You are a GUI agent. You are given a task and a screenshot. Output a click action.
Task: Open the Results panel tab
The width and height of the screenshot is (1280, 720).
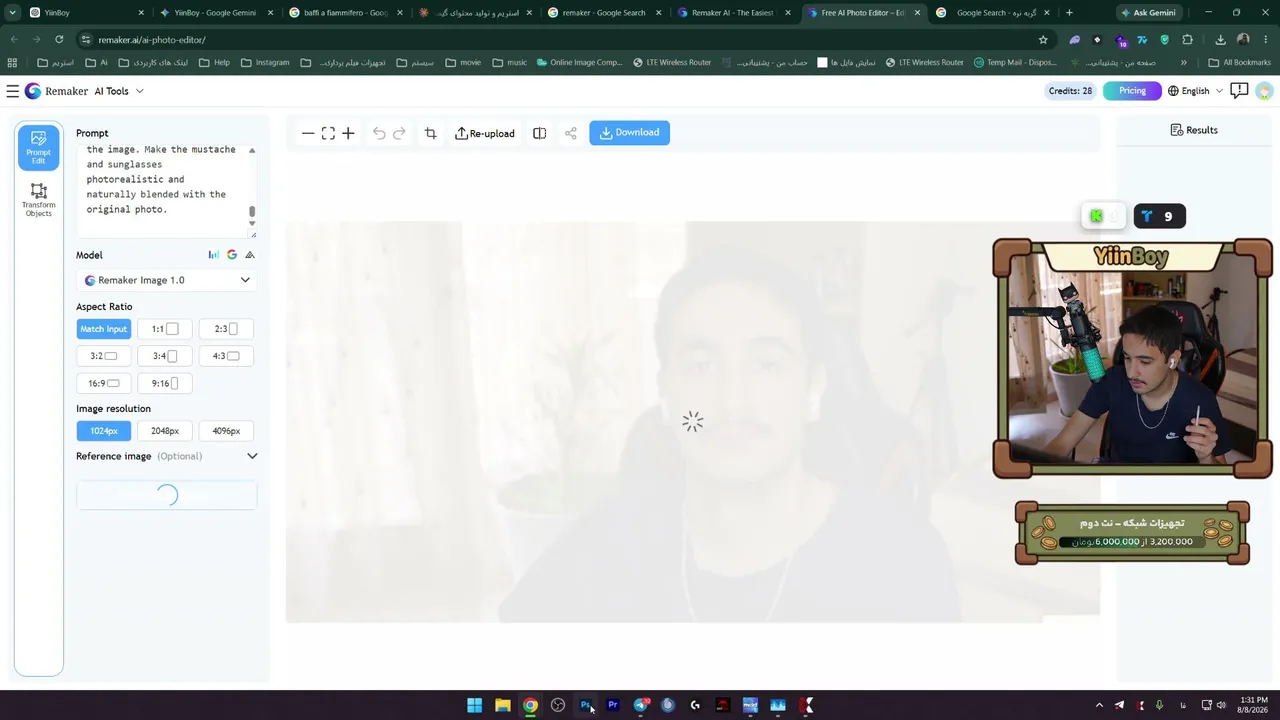click(1194, 130)
